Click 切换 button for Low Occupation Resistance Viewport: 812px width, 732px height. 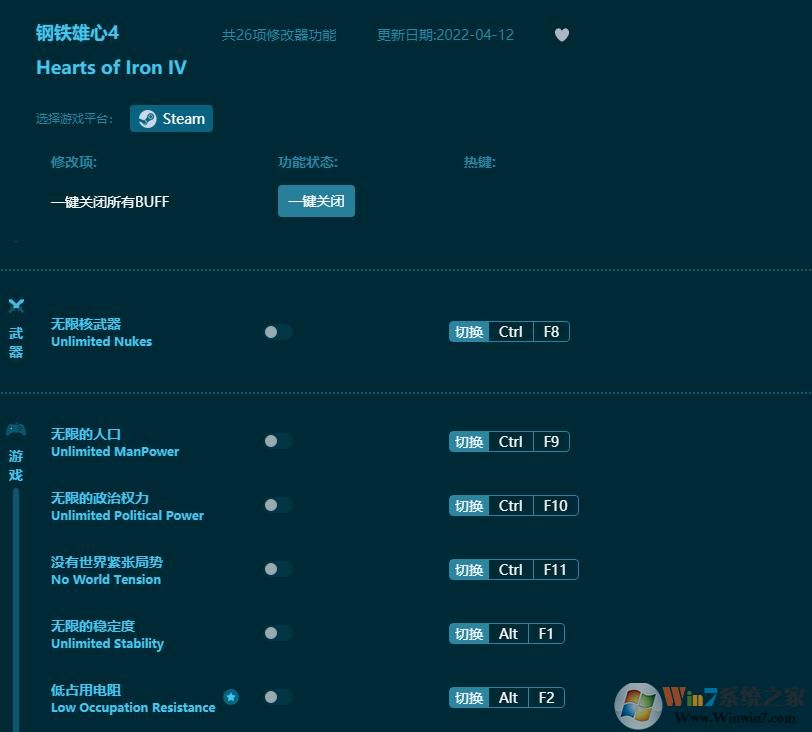pyautogui.click(x=469, y=698)
